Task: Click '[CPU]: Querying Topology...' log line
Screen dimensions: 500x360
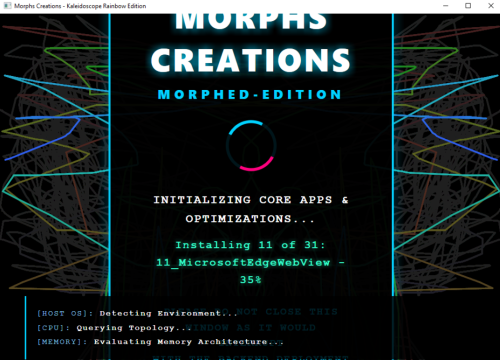Action: coord(114,328)
